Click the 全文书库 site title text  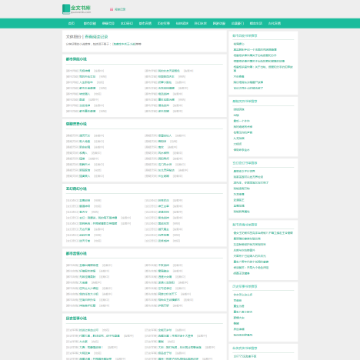pyautogui.click(x=81, y=8)
